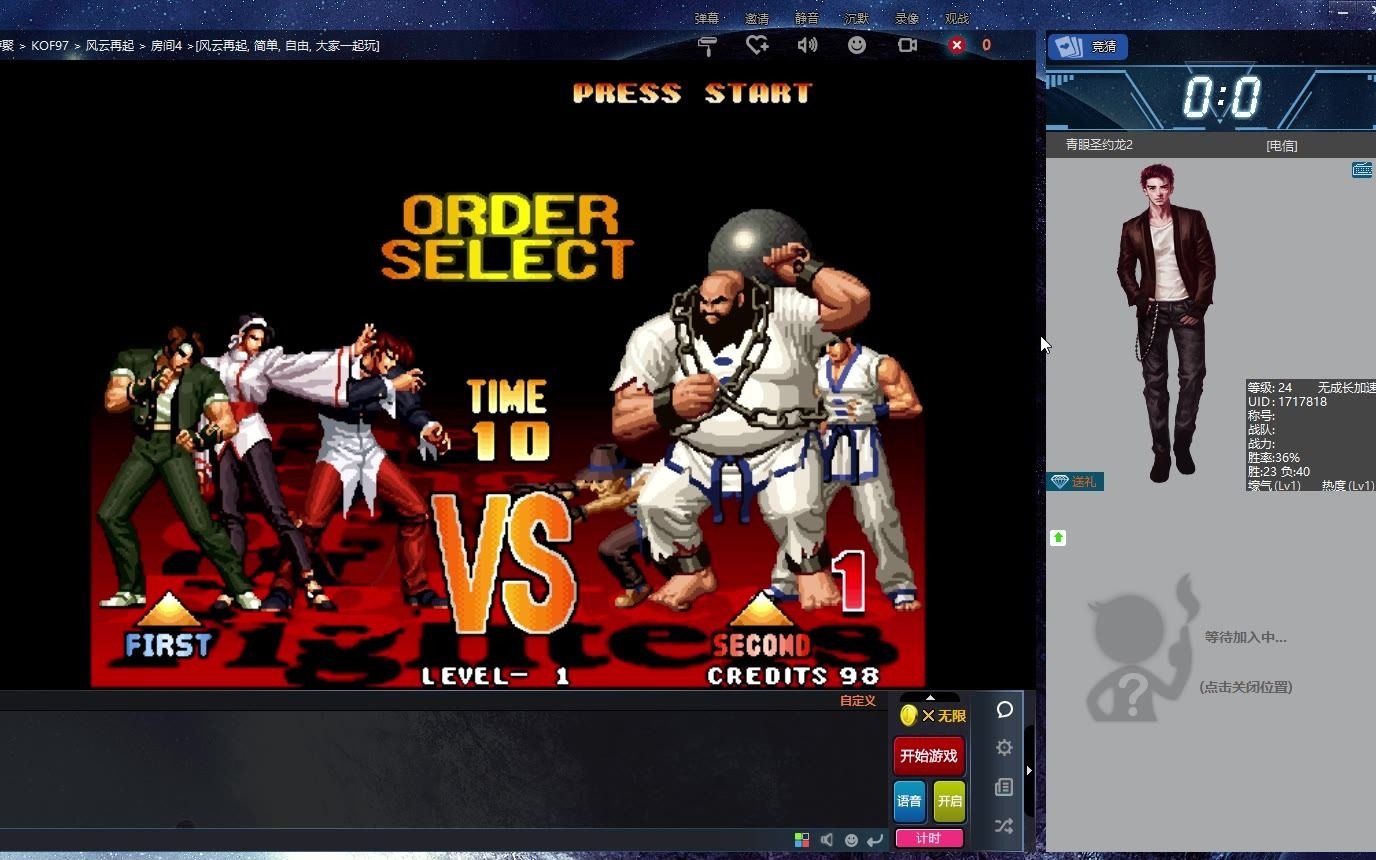Select the 沉默 menu item
The height and width of the screenshot is (860, 1376).
point(857,18)
